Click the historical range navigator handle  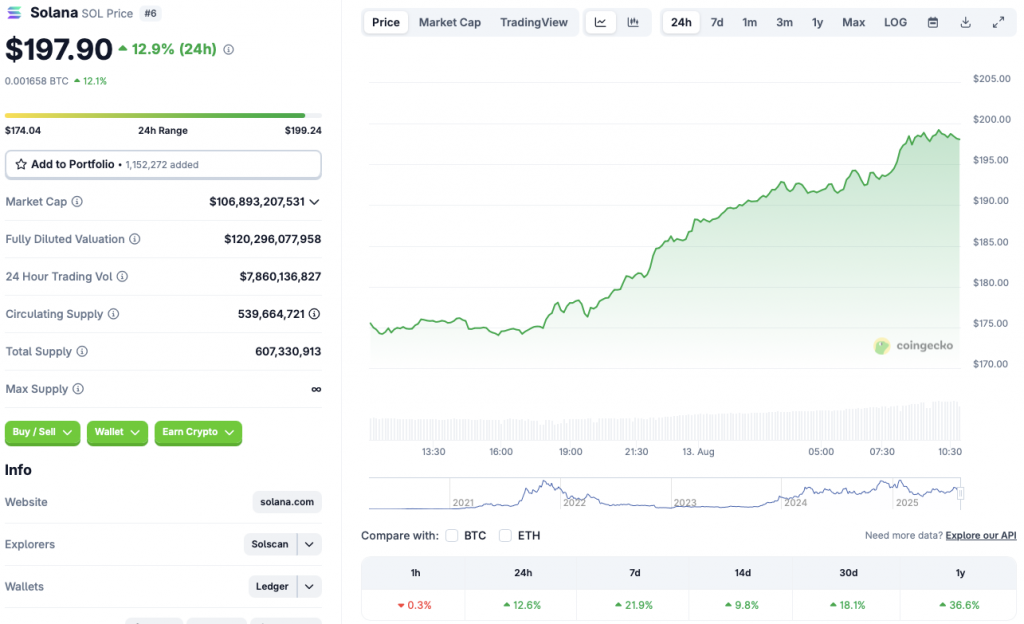(x=961, y=493)
